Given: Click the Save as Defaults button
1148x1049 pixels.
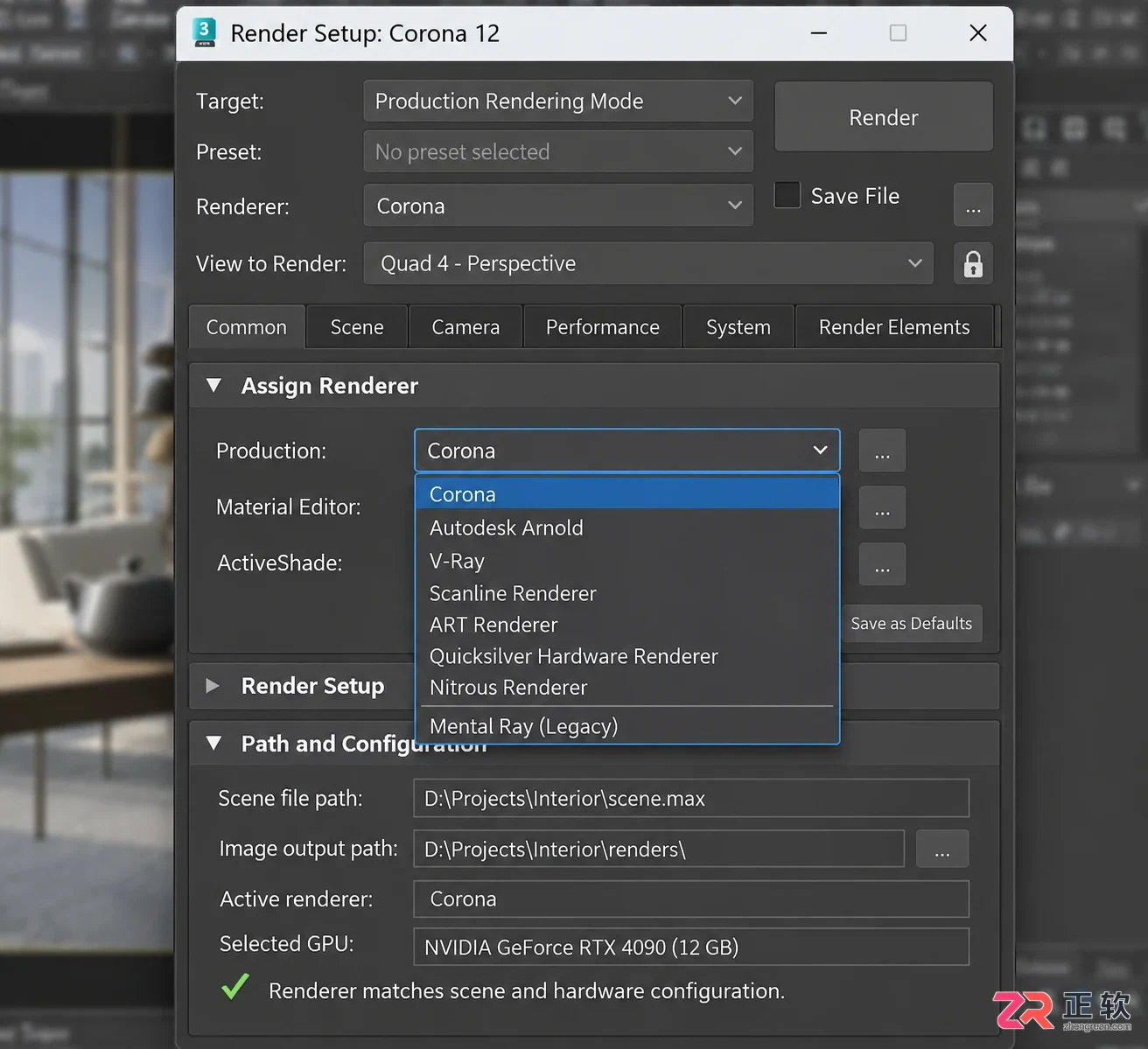Looking at the screenshot, I should 911,624.
